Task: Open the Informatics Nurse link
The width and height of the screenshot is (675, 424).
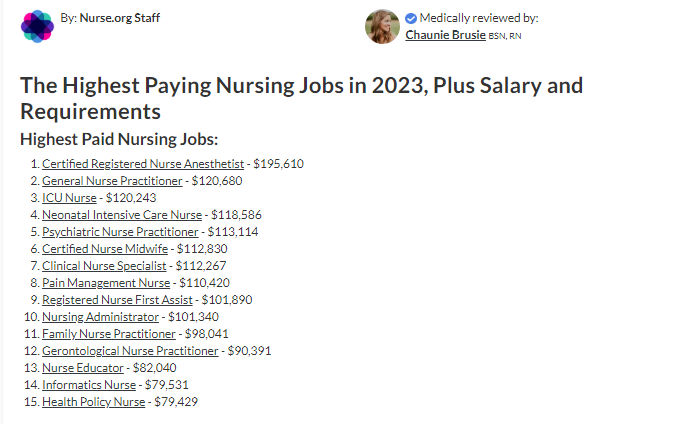Action: click(x=89, y=385)
